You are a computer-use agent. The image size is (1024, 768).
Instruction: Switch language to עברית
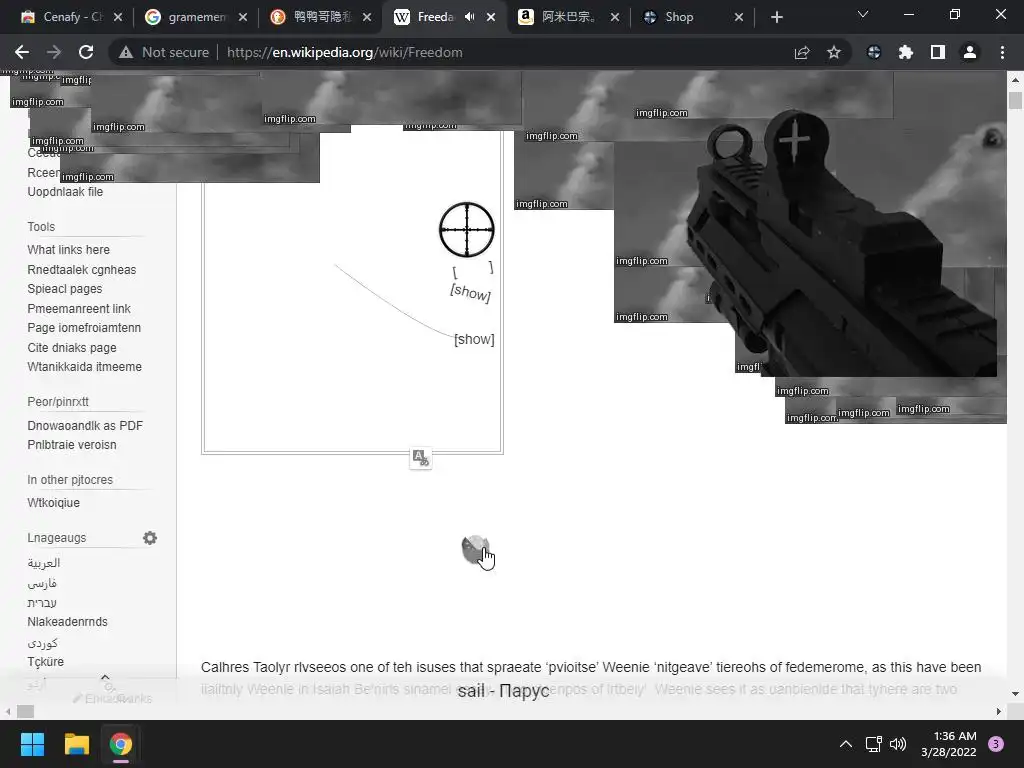click(x=42, y=602)
